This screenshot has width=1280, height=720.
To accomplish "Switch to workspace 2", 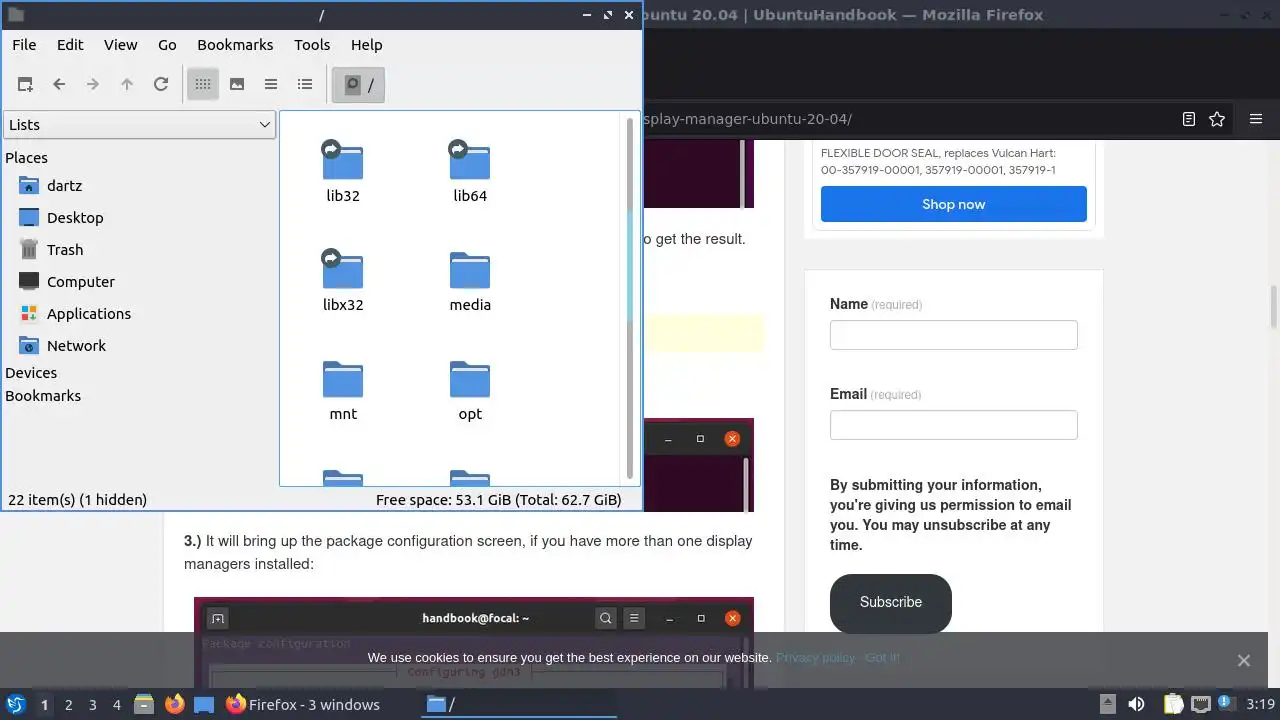I will pyautogui.click(x=68, y=705).
